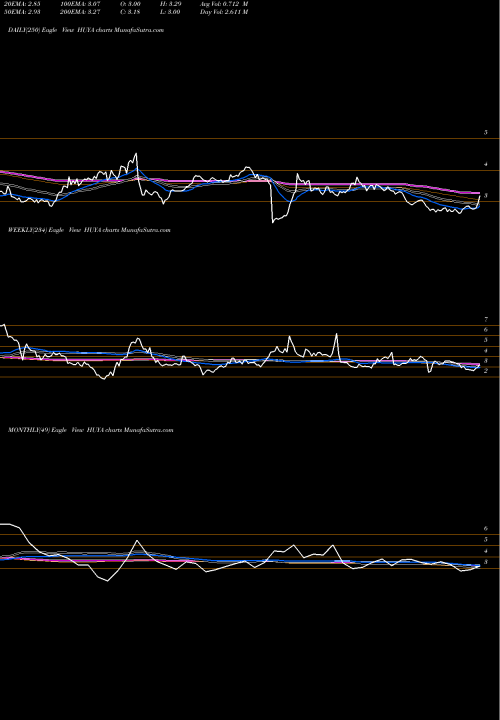Click the Day Vol reading

point(224,12)
